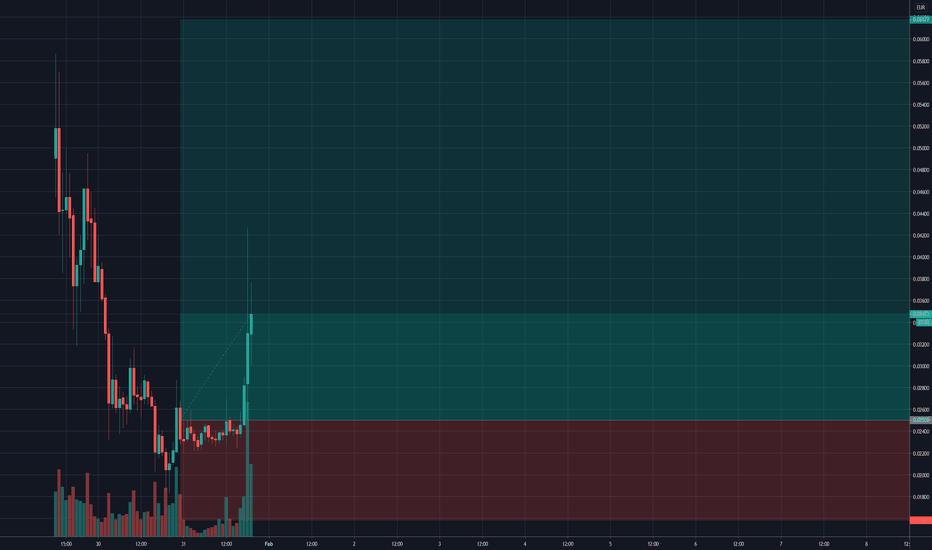The height and width of the screenshot is (550, 932).
Task: Click the tallest green volume bar
Action: (247, 469)
